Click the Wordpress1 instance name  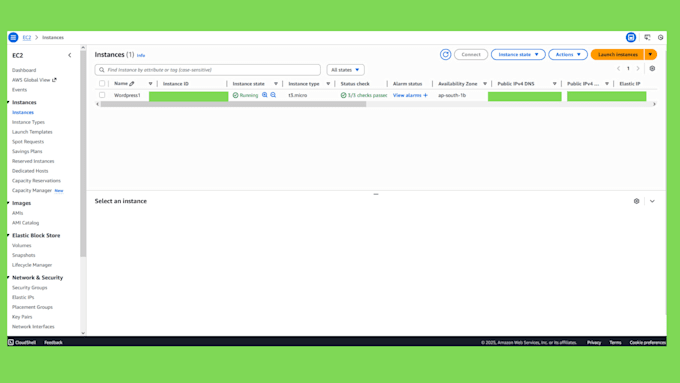coord(127,95)
